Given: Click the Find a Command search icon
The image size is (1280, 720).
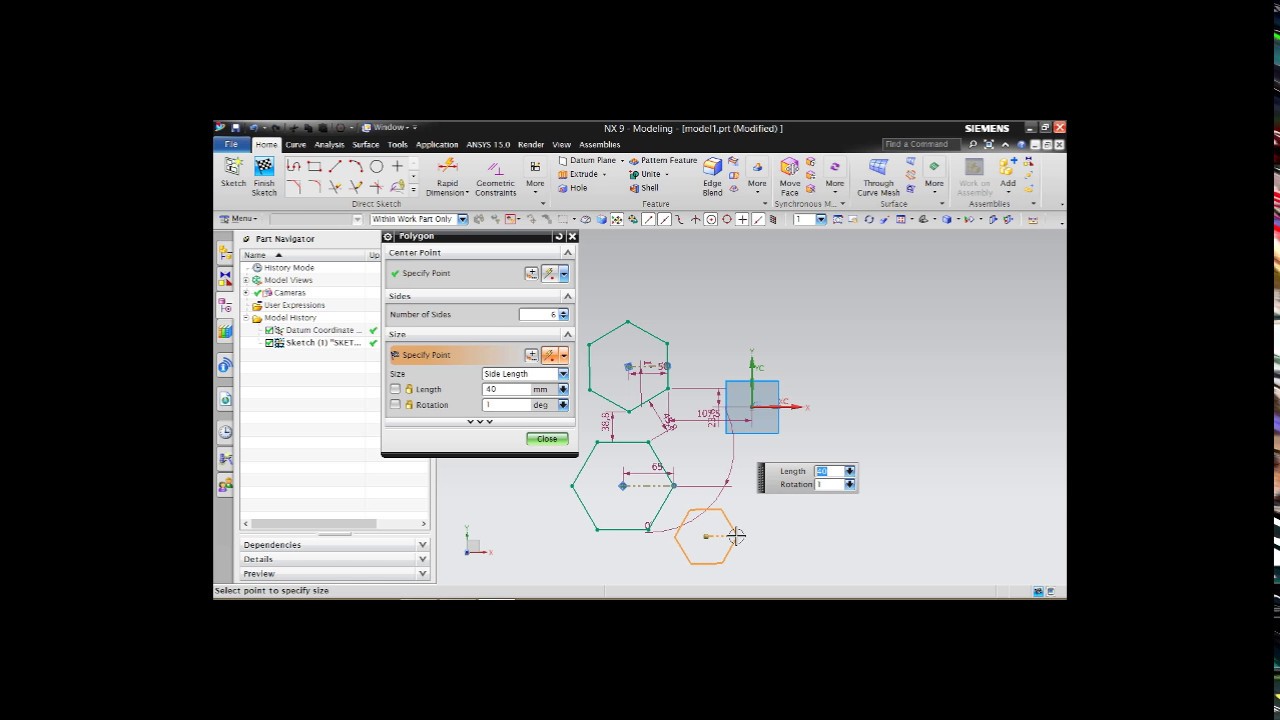Looking at the screenshot, I should tap(972, 144).
